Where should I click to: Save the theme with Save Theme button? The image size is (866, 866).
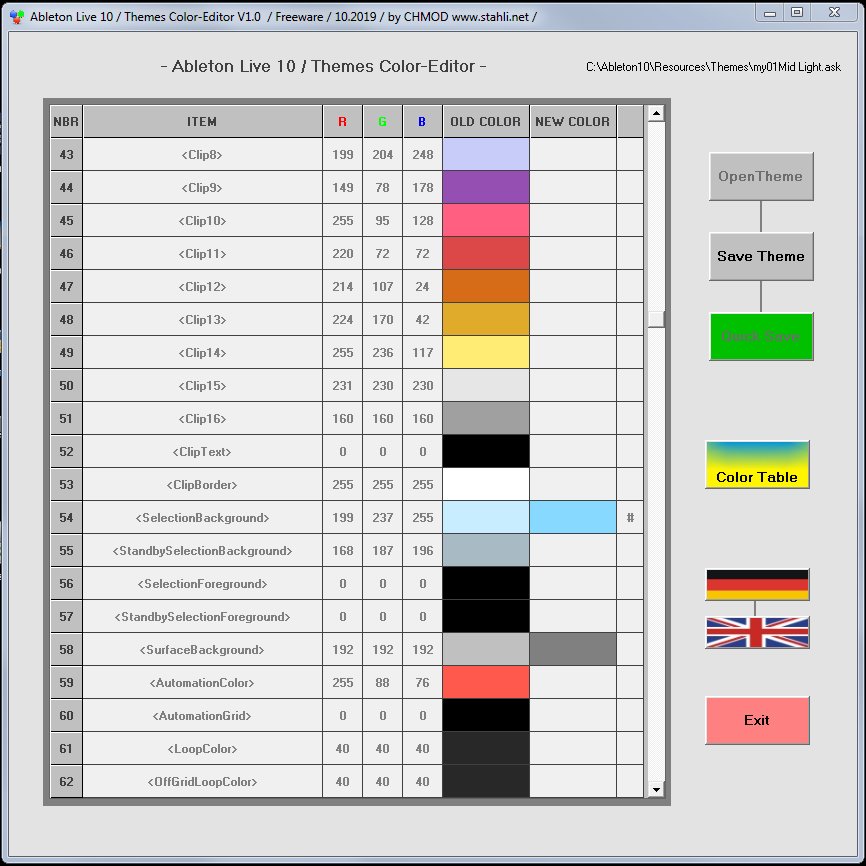(761, 256)
